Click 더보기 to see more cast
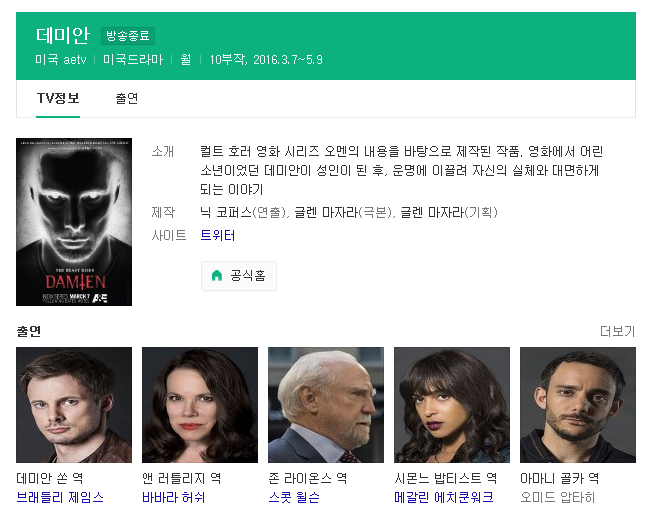 point(617,331)
